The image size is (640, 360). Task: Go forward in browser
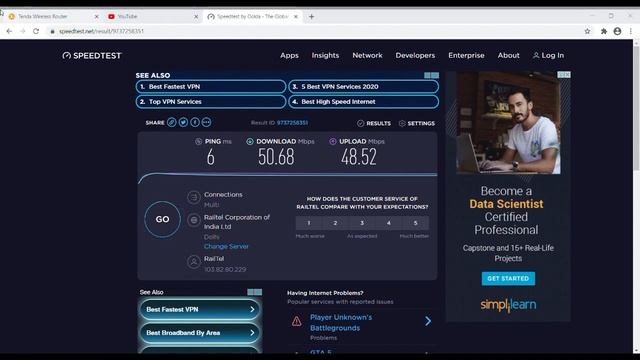point(22,31)
